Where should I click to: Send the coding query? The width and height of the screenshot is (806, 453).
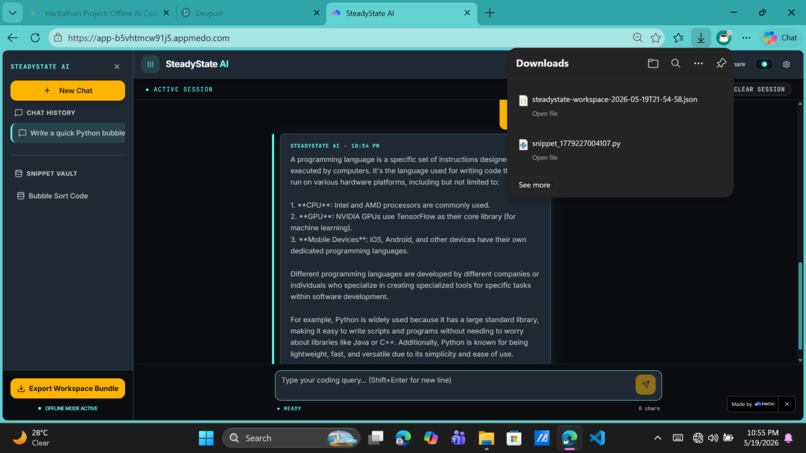[645, 384]
